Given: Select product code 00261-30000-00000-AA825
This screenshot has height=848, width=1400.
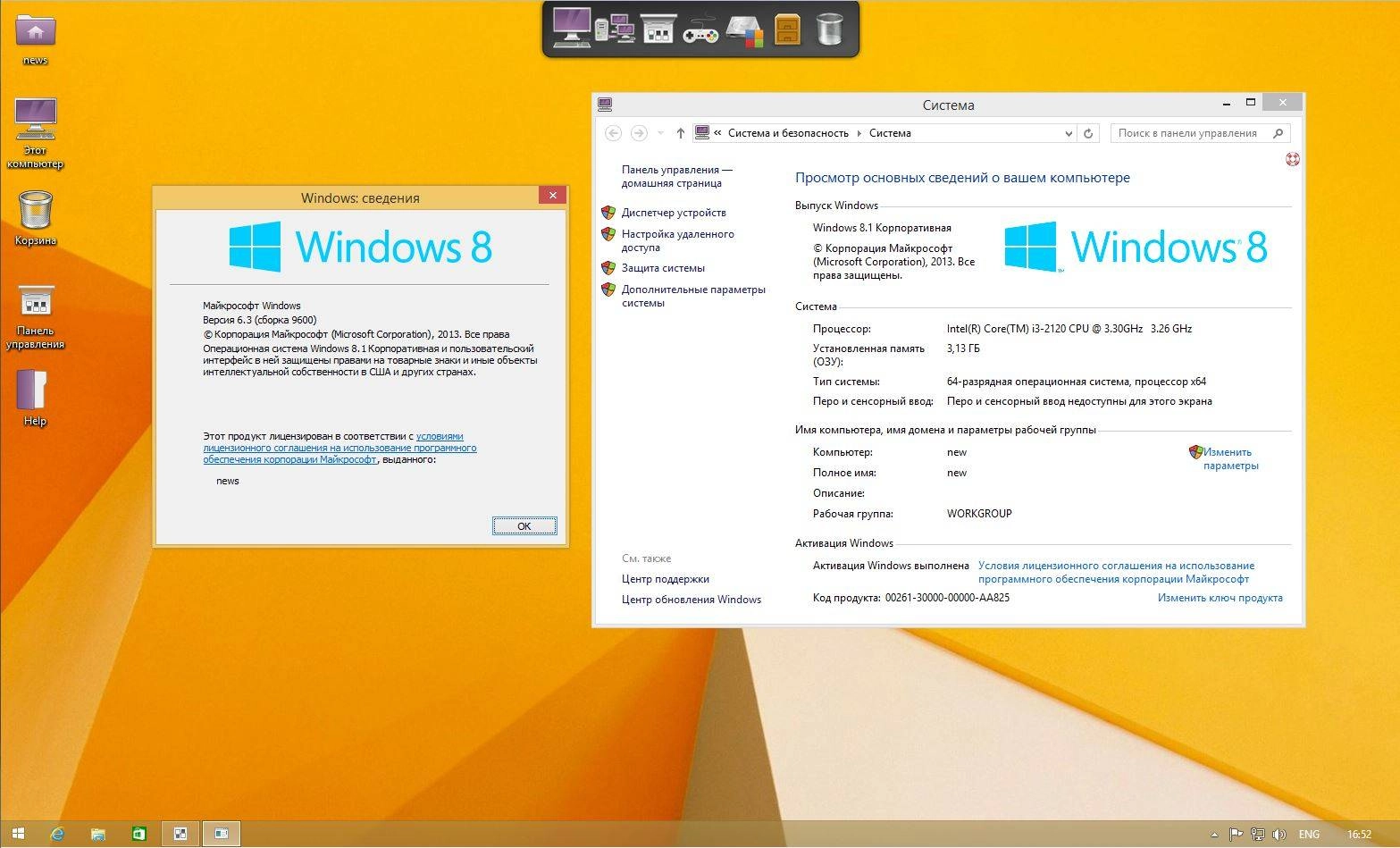Looking at the screenshot, I should pyautogui.click(x=947, y=598).
